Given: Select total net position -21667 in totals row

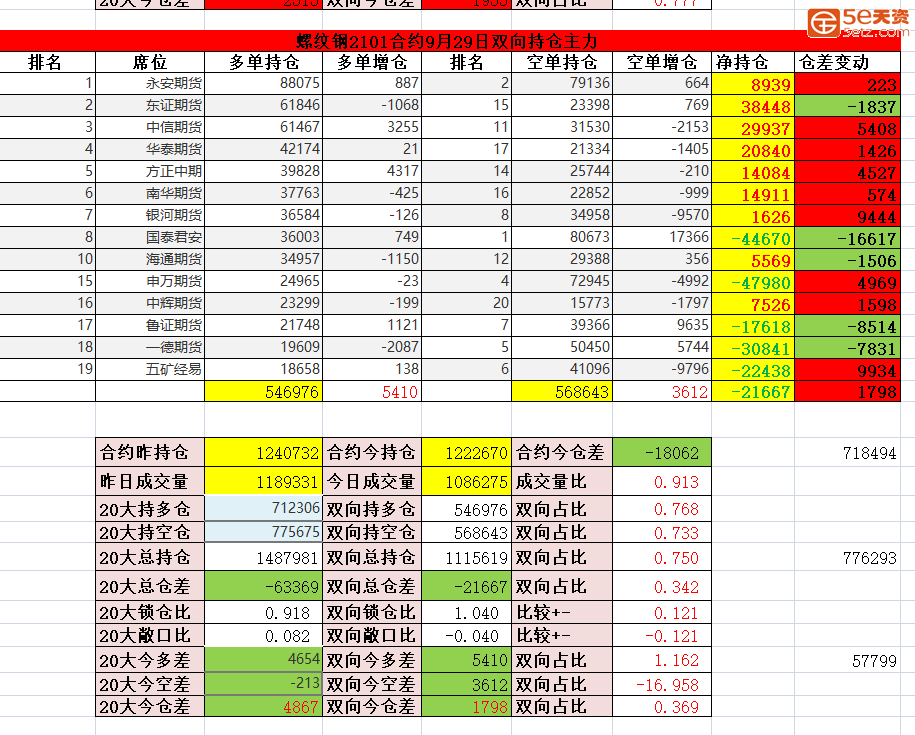Looking at the screenshot, I should click(x=753, y=391).
